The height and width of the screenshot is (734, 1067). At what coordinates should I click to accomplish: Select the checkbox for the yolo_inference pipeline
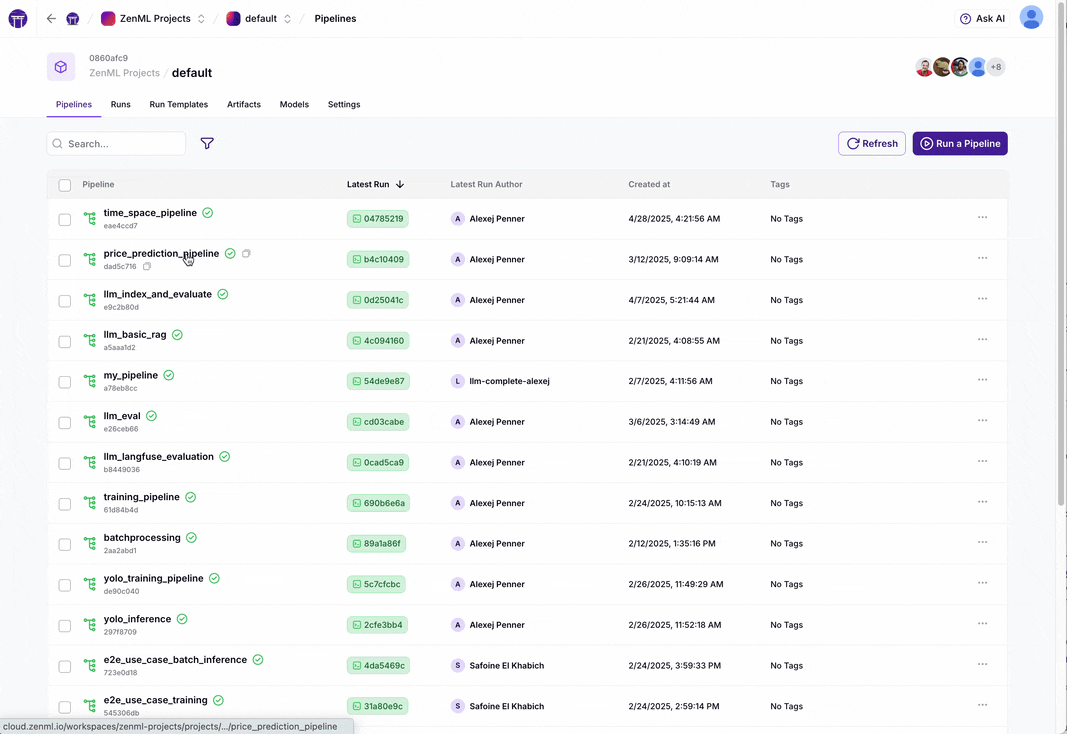click(65, 625)
